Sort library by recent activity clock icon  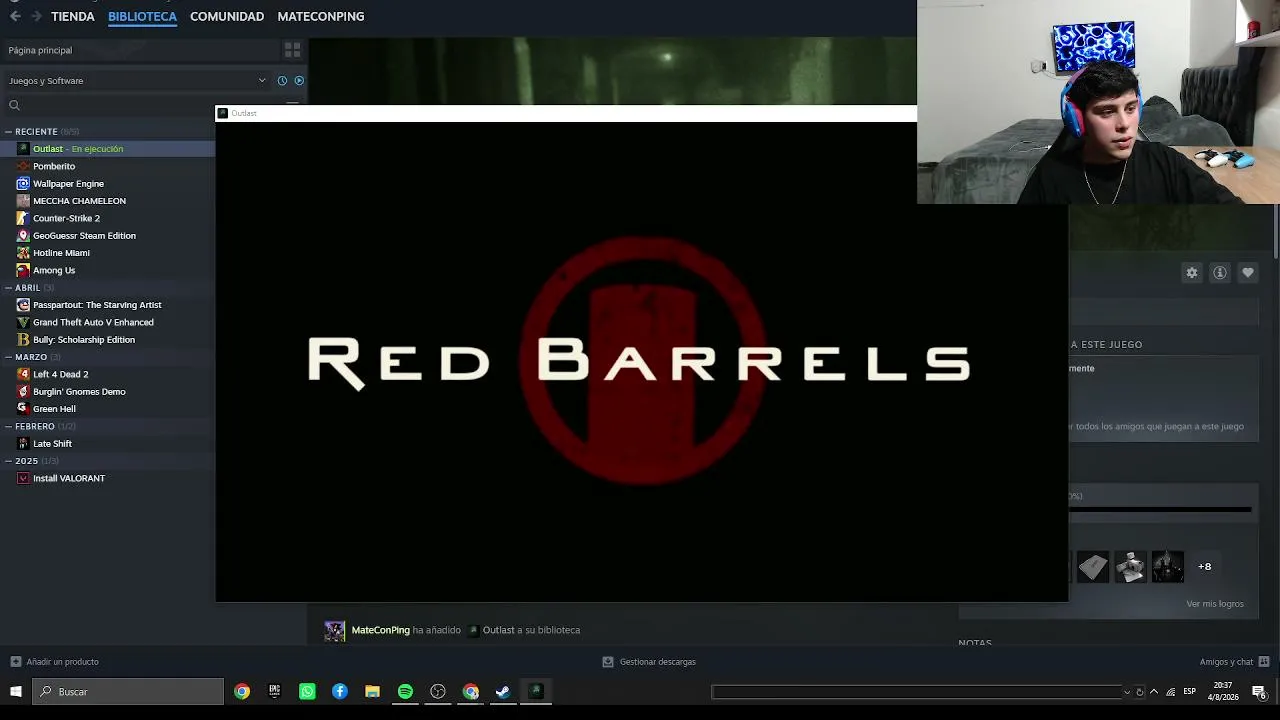click(x=282, y=81)
